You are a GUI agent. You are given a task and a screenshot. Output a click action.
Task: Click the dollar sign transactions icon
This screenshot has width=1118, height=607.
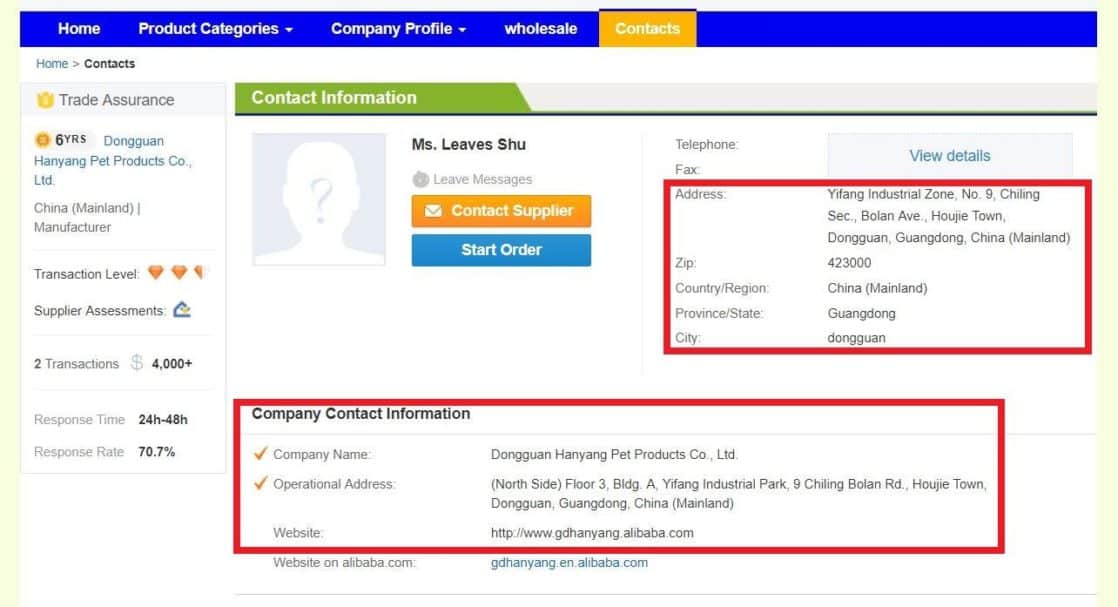click(136, 363)
